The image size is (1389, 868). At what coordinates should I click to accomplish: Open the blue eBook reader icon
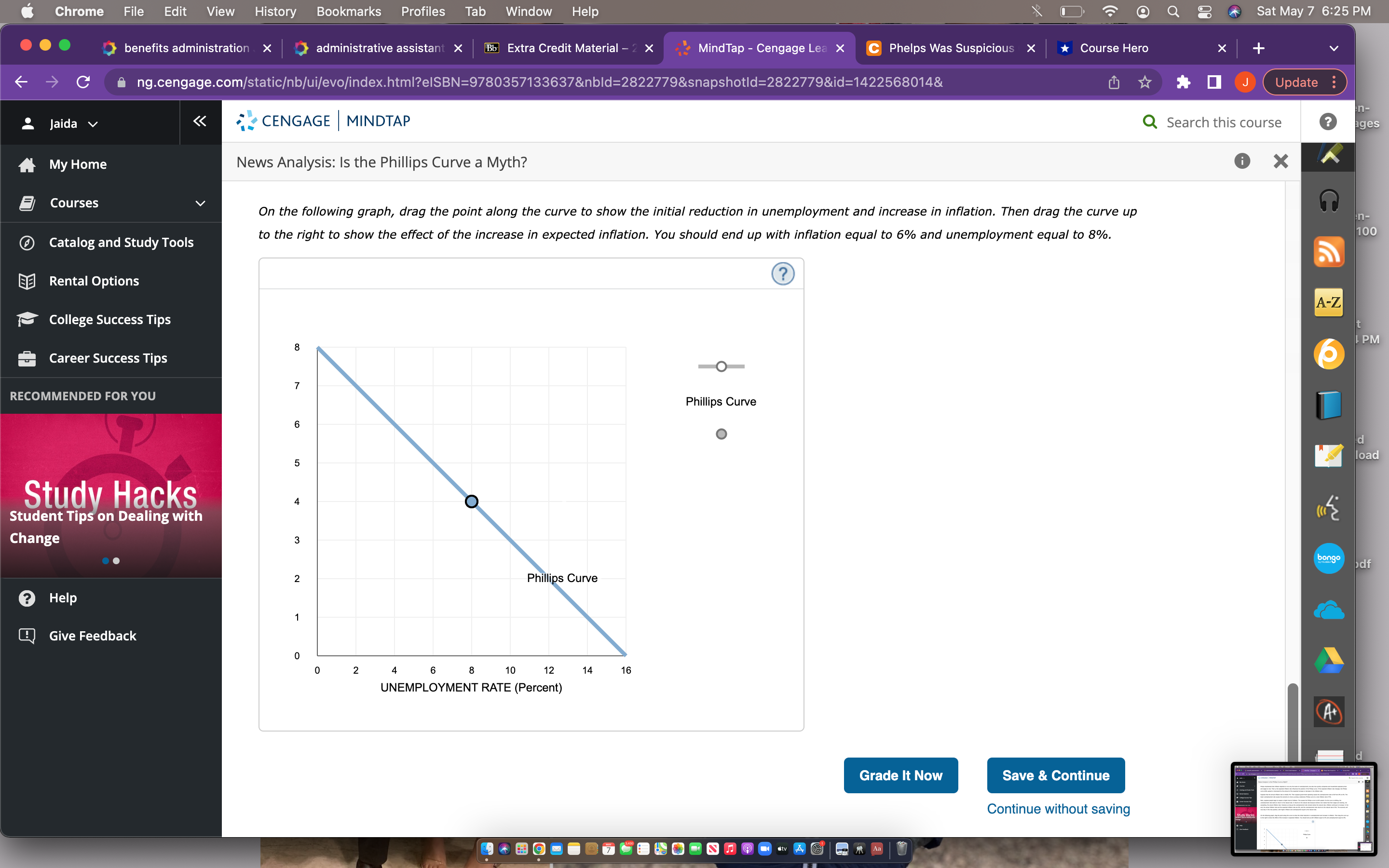click(x=1328, y=404)
